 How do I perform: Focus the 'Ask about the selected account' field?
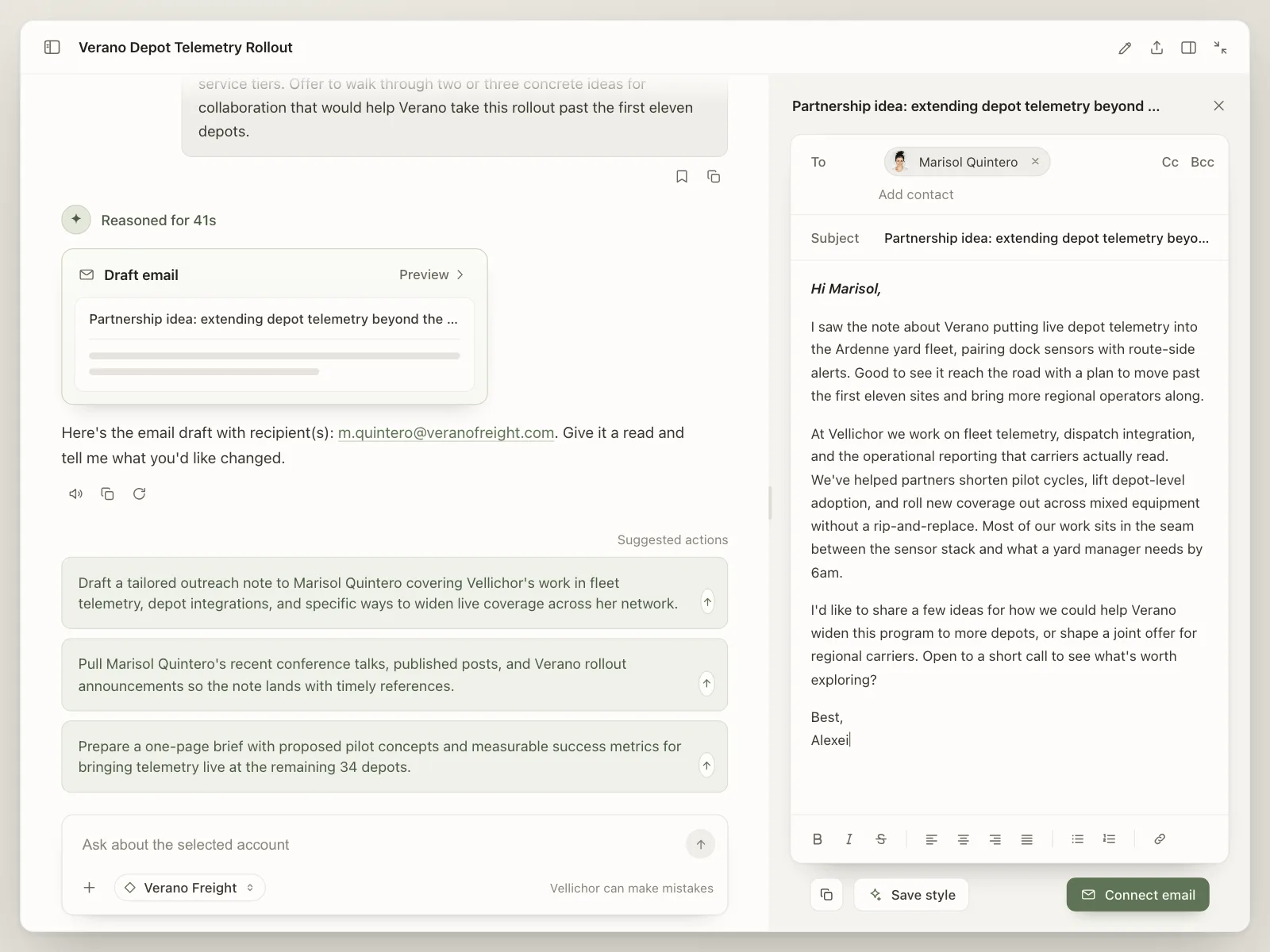(x=373, y=845)
